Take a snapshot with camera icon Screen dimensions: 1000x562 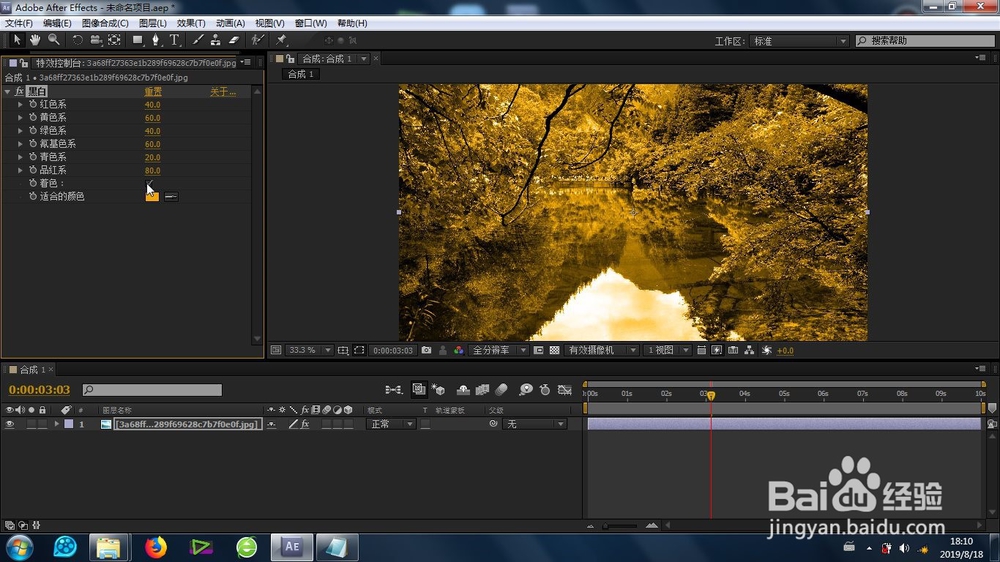426,350
